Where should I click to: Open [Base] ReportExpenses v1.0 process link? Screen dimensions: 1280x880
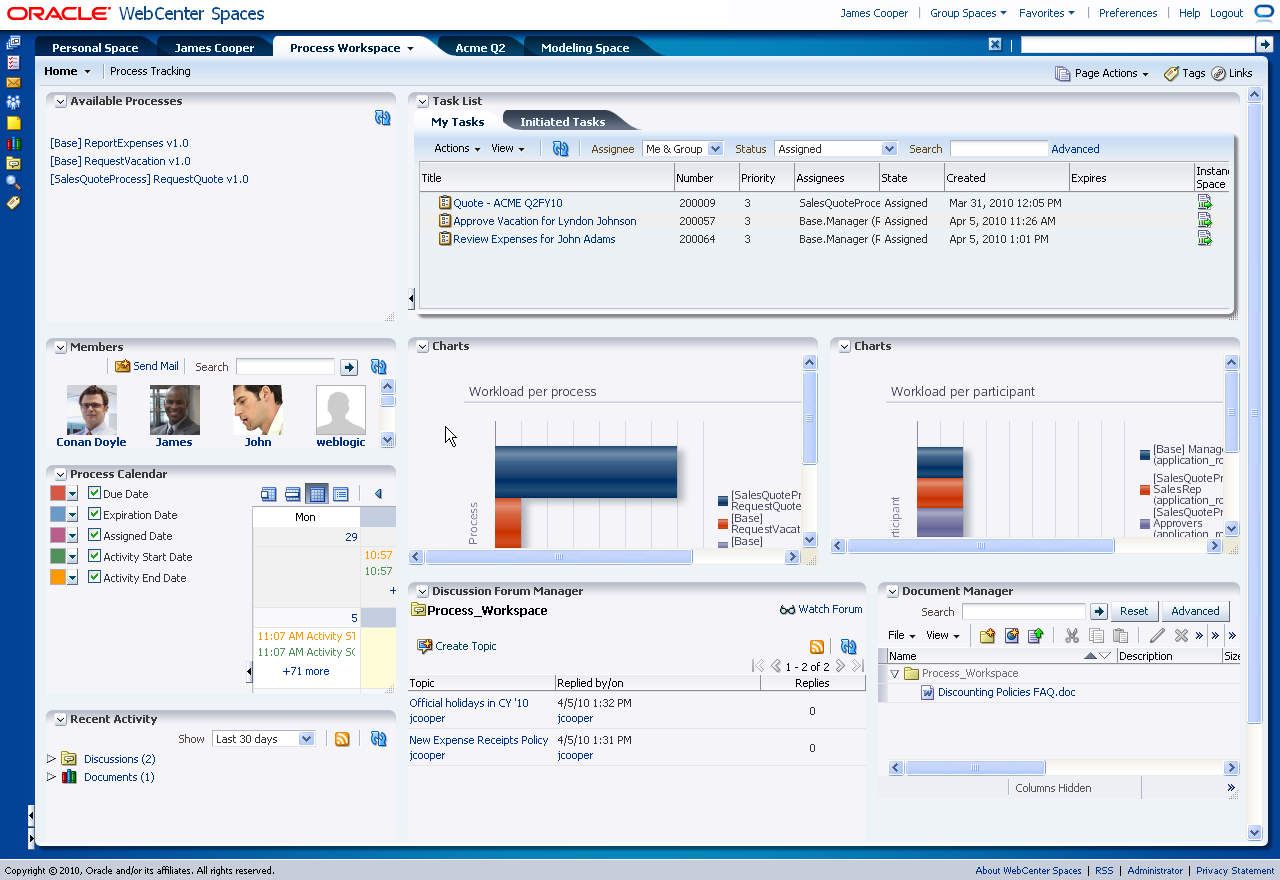[x=119, y=143]
